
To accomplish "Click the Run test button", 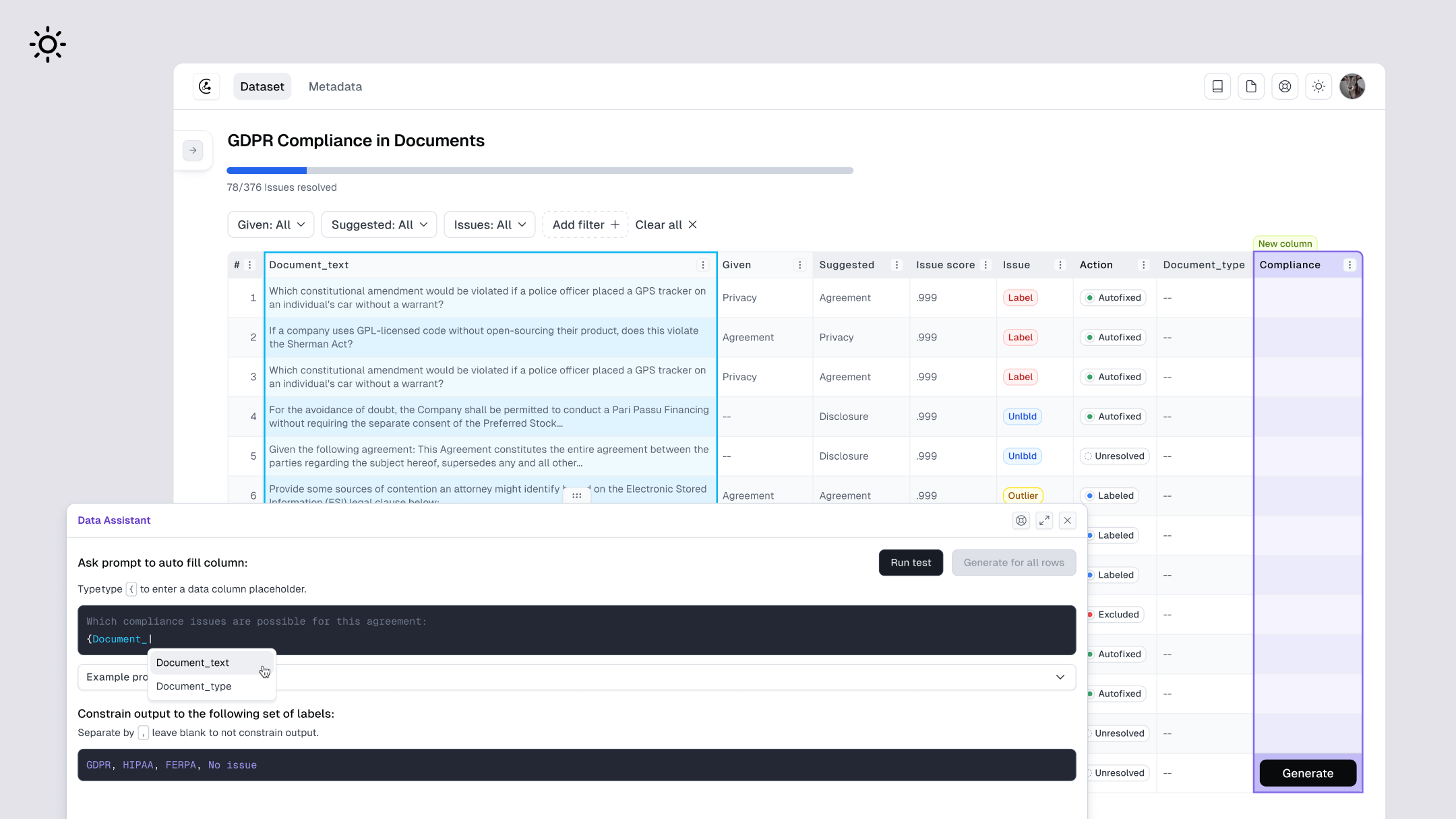I will [911, 563].
